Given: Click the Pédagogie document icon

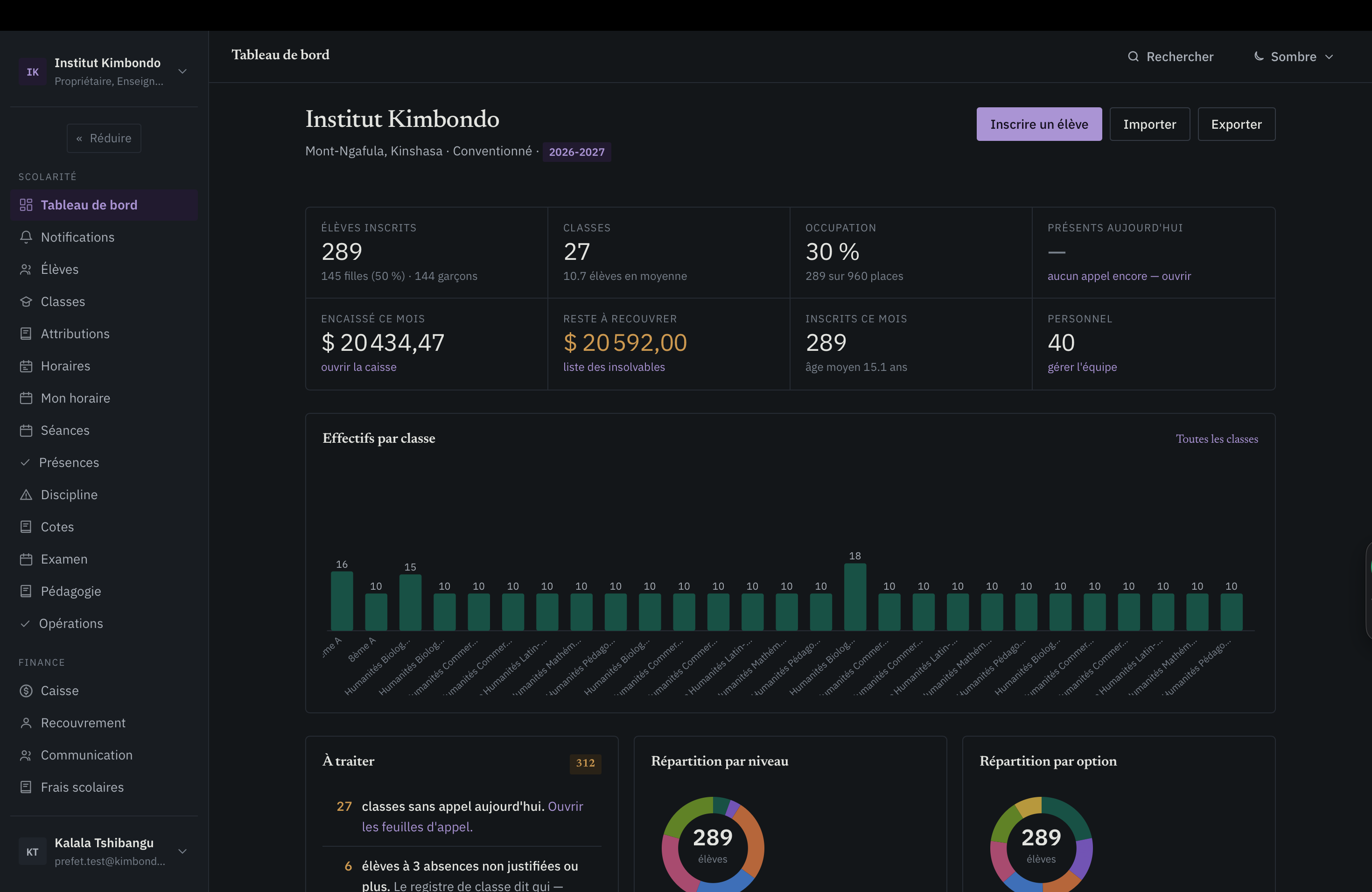Looking at the screenshot, I should pos(26,591).
